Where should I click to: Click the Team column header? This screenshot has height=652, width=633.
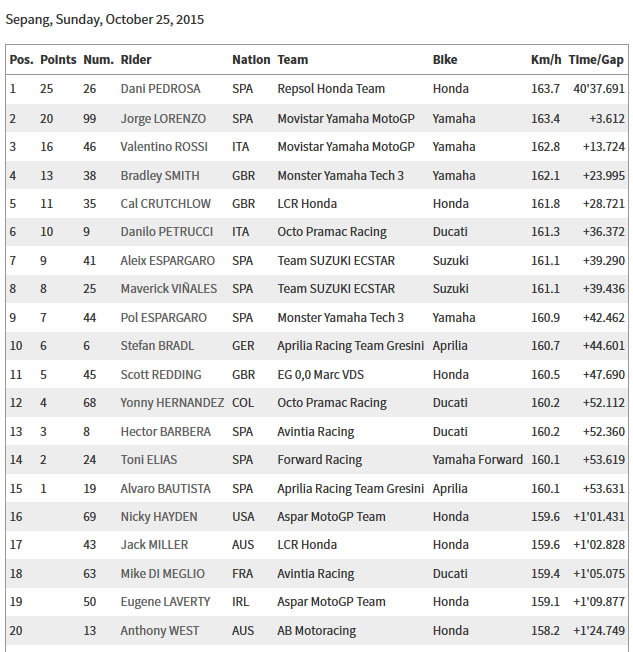(293, 60)
